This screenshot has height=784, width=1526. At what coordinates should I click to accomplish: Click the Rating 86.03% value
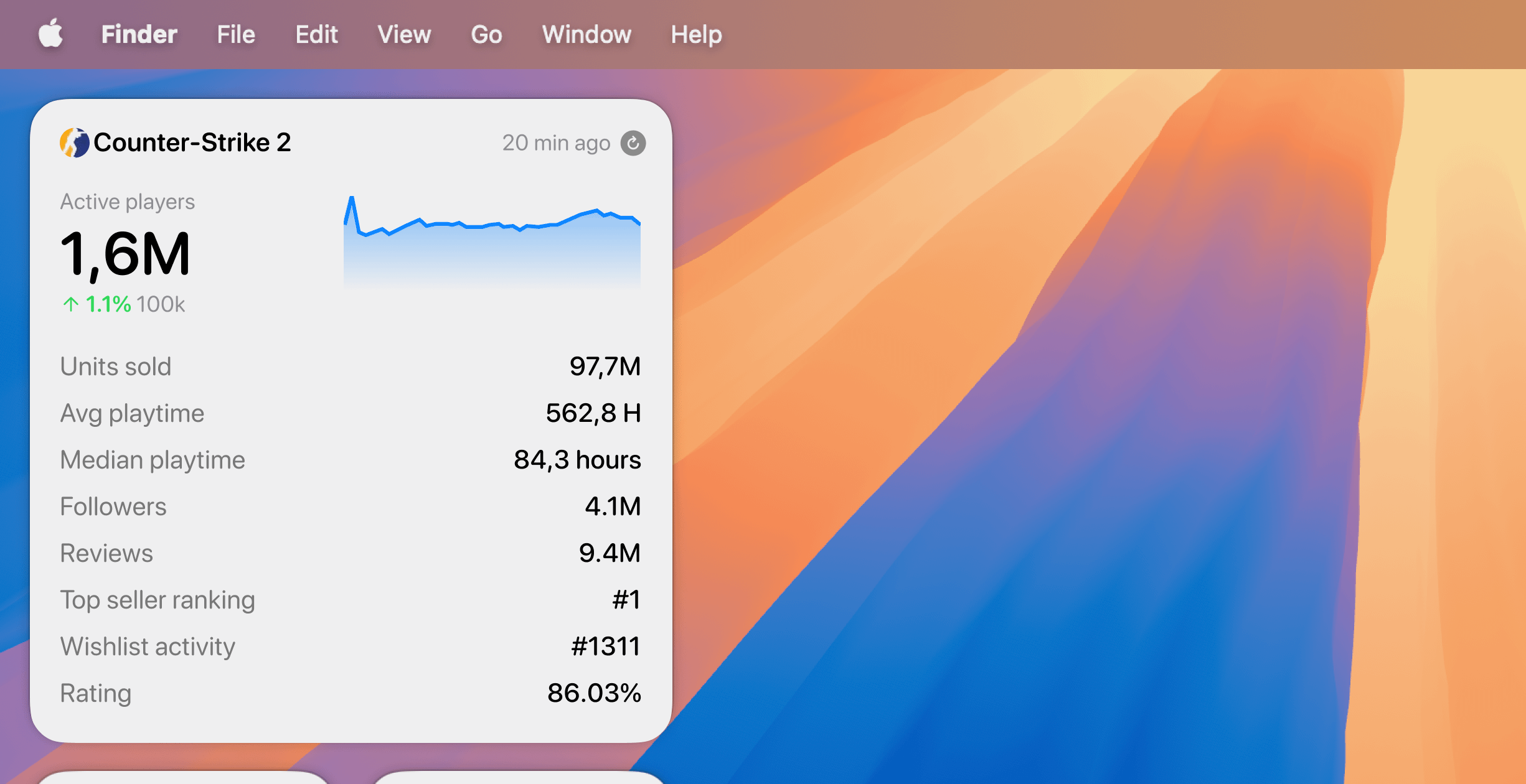pyautogui.click(x=593, y=693)
